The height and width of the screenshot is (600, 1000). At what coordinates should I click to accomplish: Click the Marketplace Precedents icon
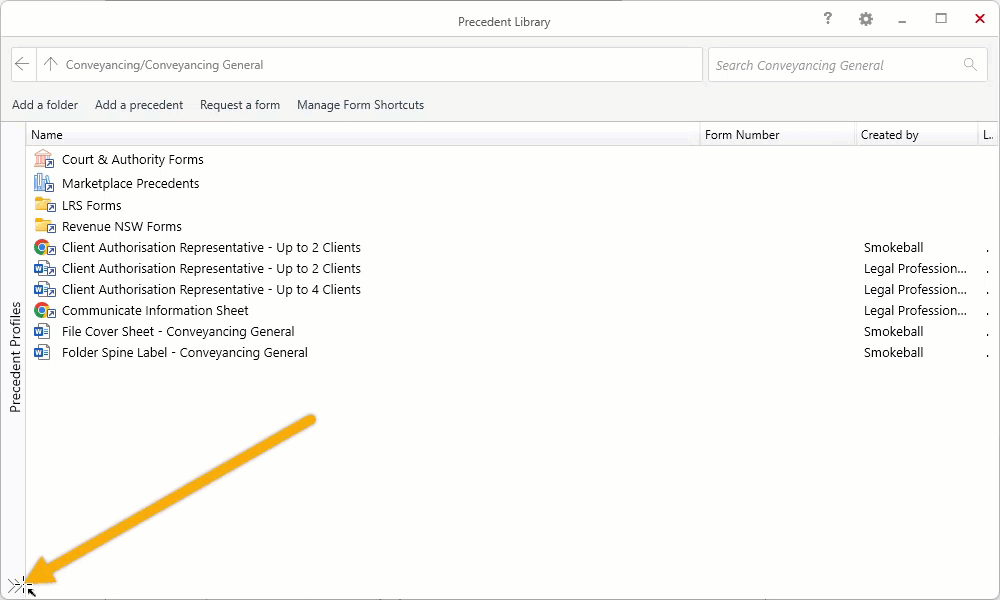coord(44,183)
